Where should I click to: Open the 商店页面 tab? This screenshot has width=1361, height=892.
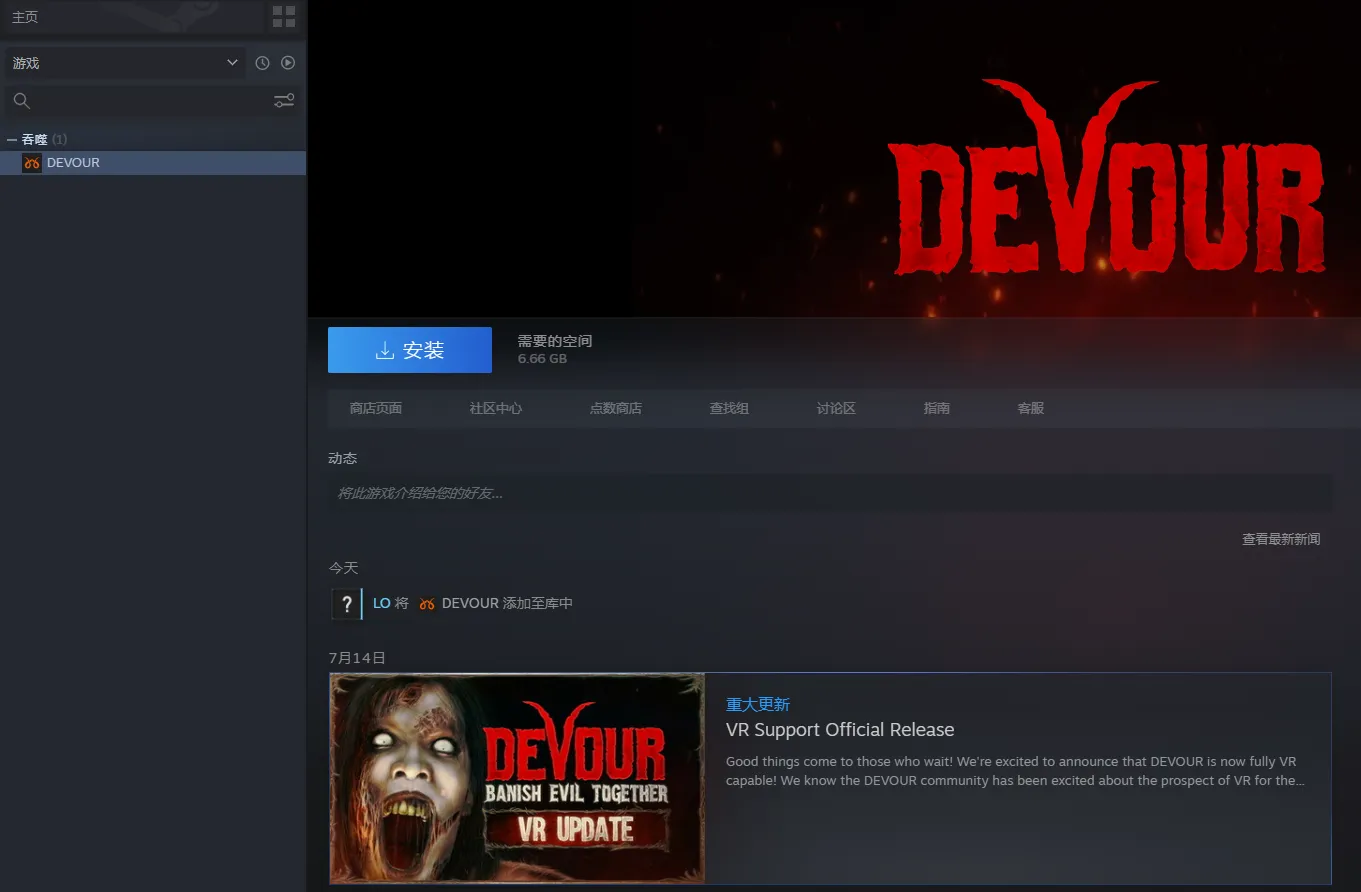pyautogui.click(x=376, y=408)
